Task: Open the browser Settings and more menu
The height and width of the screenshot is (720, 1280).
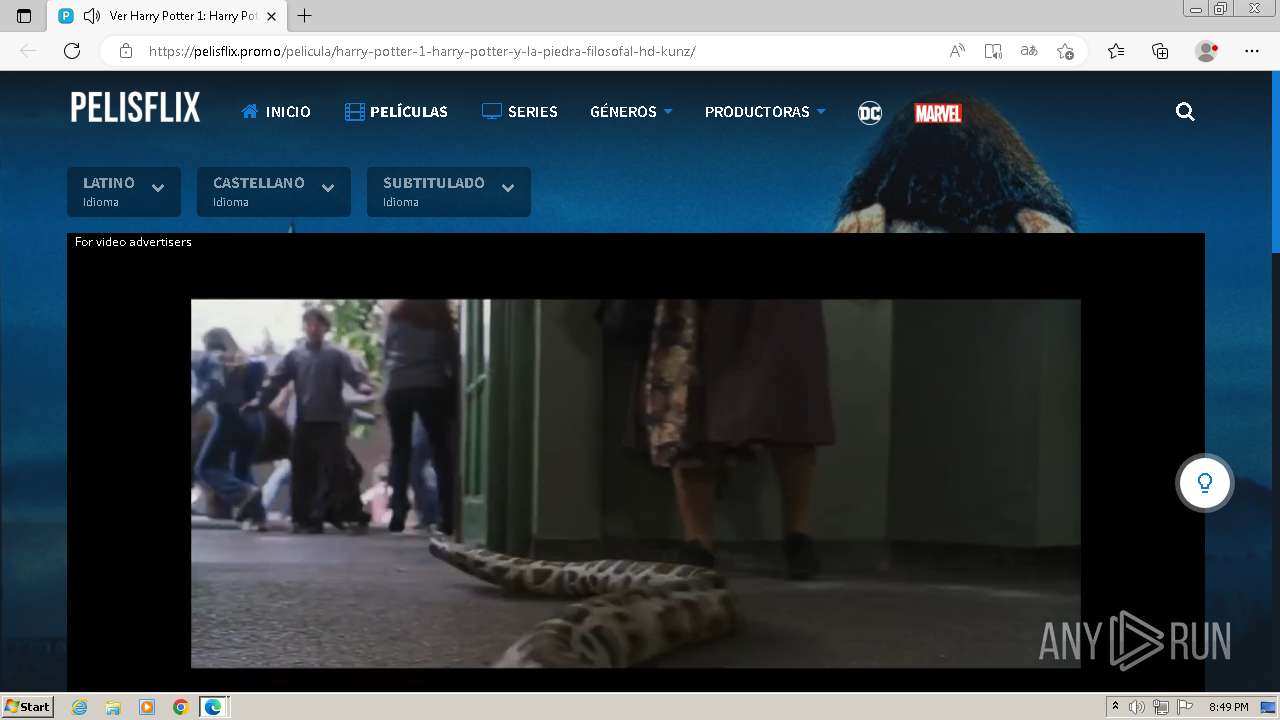Action: (1252, 51)
